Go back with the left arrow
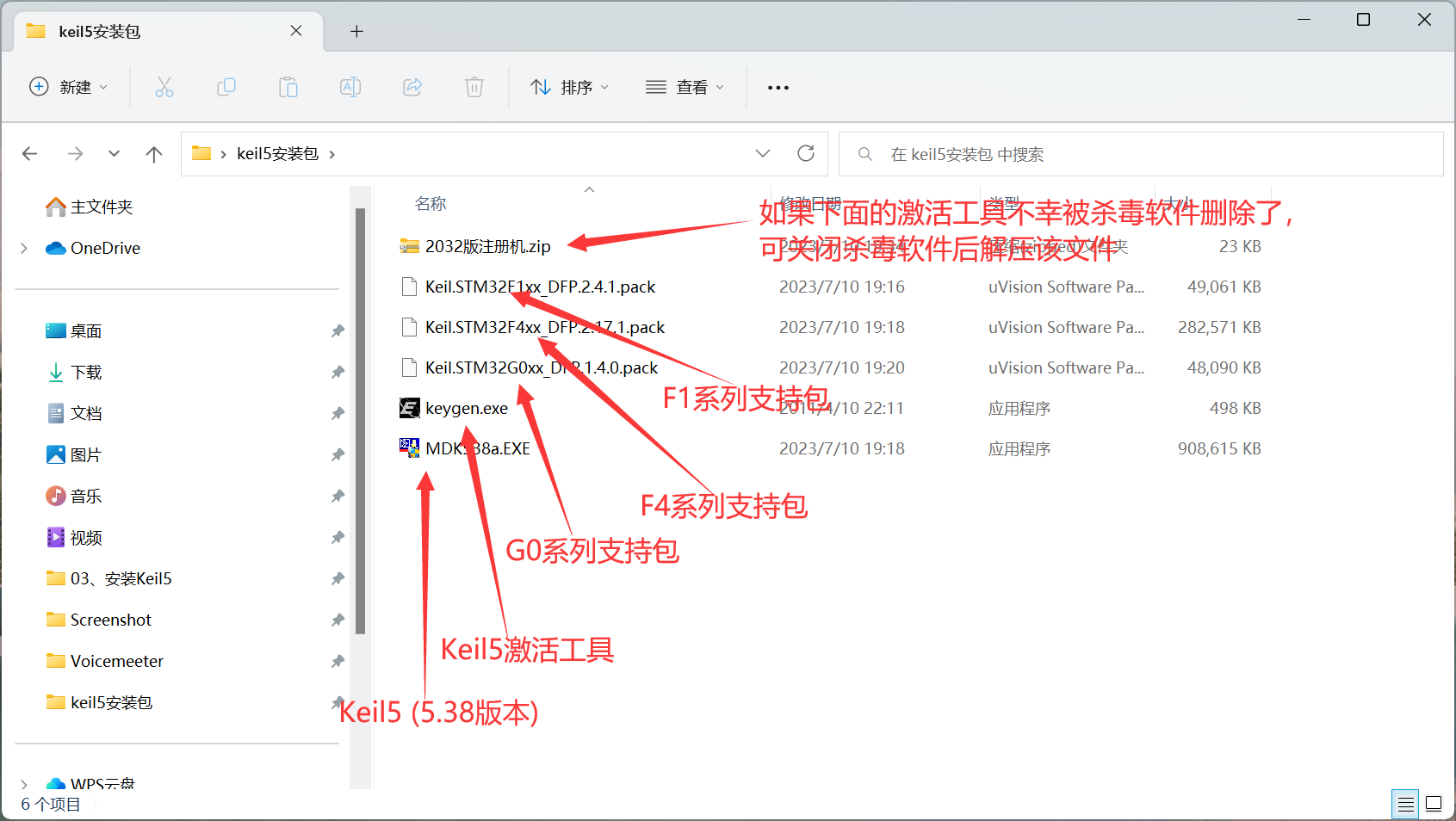The width and height of the screenshot is (1456, 821). tap(30, 154)
